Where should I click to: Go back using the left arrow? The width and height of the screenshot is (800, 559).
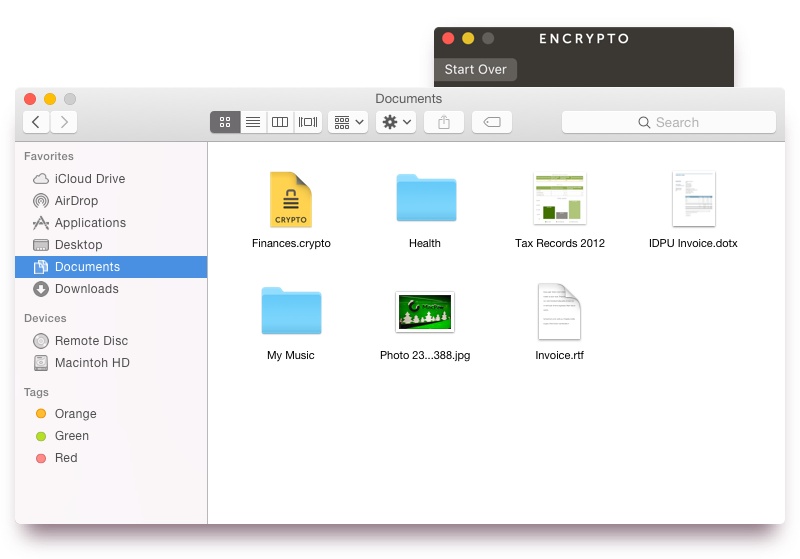[36, 122]
